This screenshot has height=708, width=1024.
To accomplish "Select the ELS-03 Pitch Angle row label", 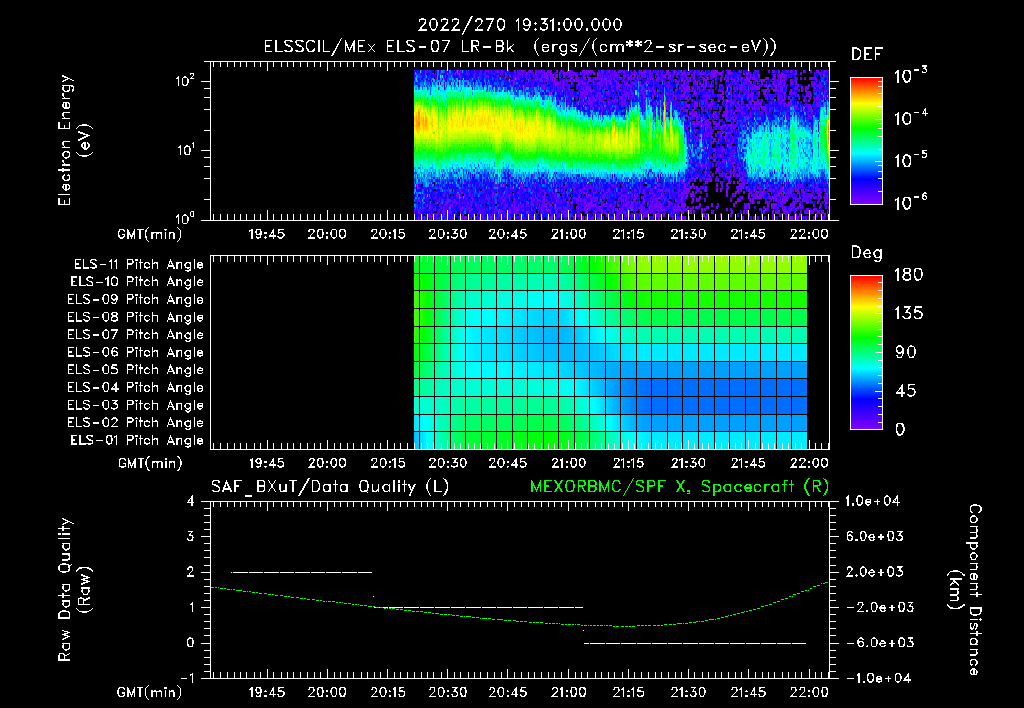I will [x=136, y=405].
